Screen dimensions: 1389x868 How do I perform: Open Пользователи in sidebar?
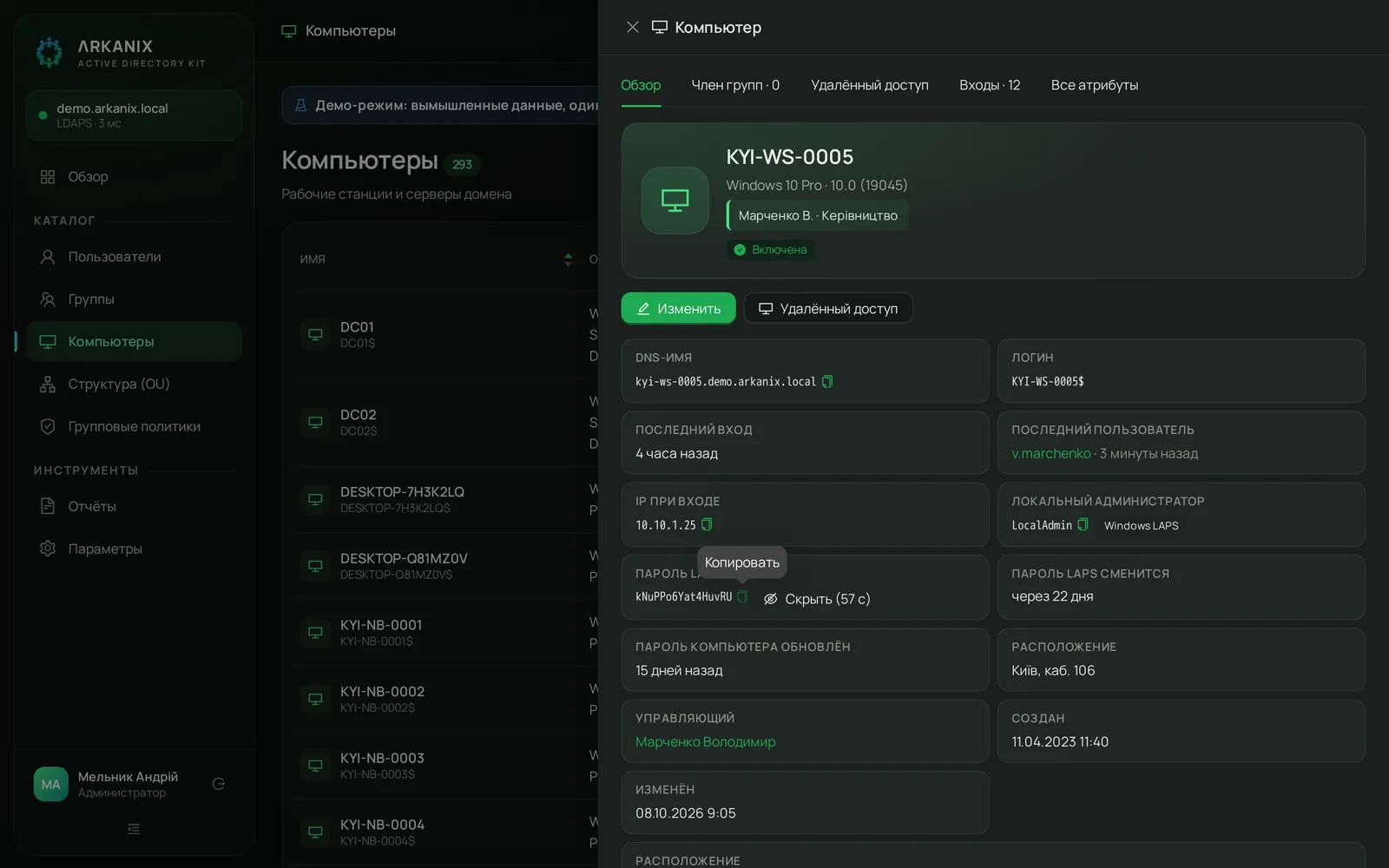pyautogui.click(x=134, y=257)
